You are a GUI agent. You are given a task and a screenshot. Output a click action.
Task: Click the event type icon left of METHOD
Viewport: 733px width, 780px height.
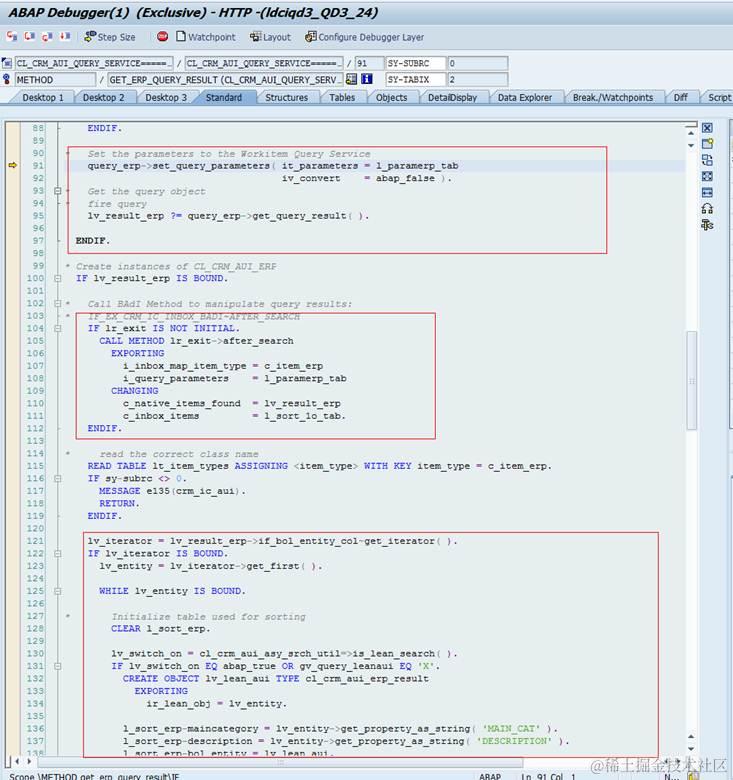click(x=6, y=79)
